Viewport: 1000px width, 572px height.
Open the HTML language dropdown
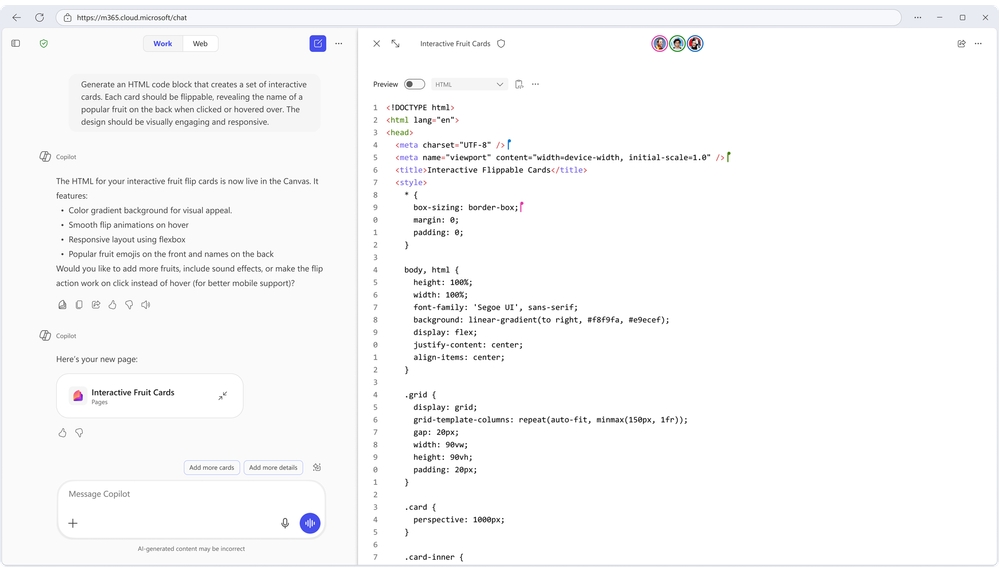click(469, 84)
